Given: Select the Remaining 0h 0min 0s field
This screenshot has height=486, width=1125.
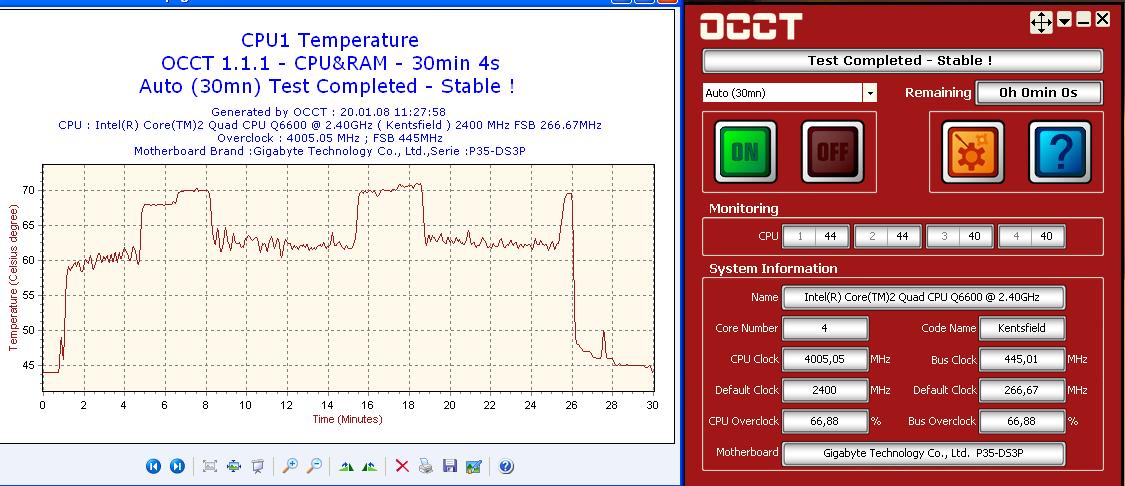Looking at the screenshot, I should click(x=1038, y=93).
